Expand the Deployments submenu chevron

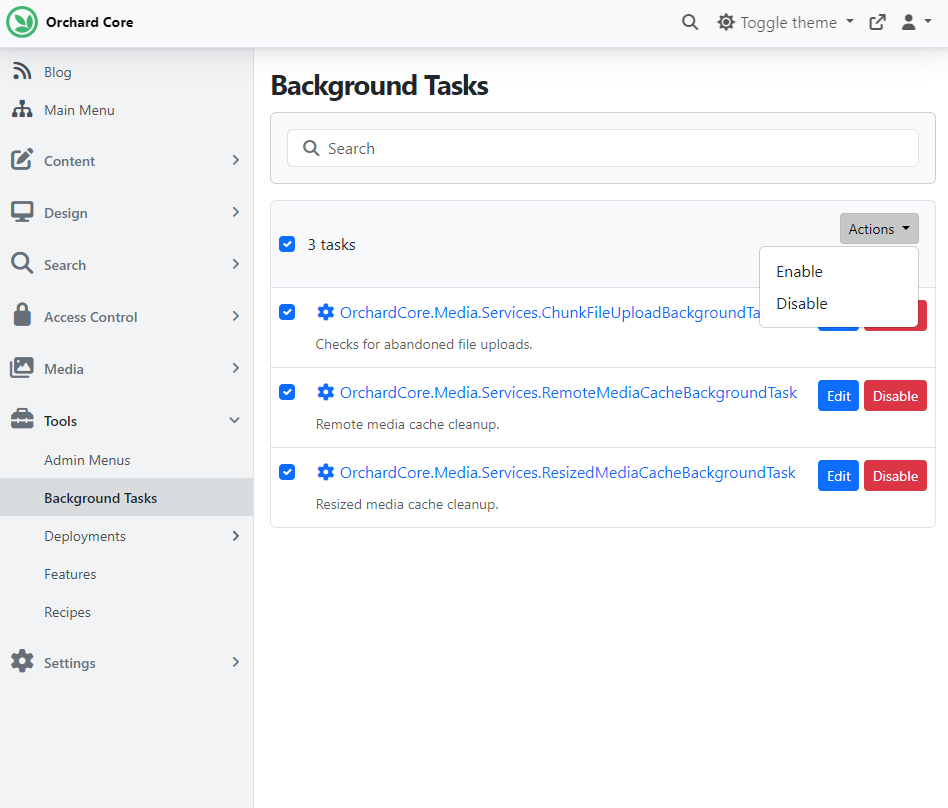coord(236,536)
